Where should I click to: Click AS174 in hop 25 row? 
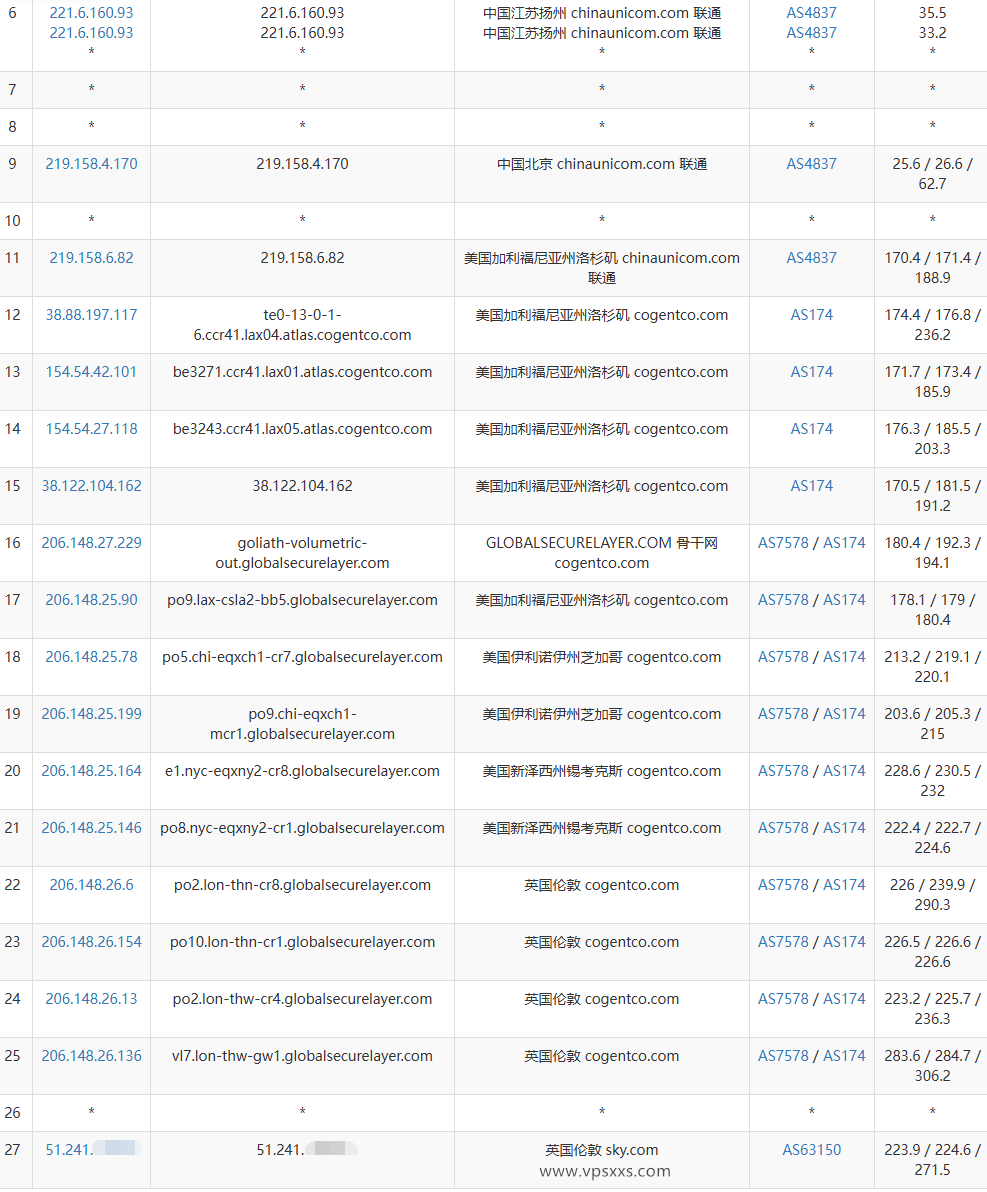point(844,1056)
